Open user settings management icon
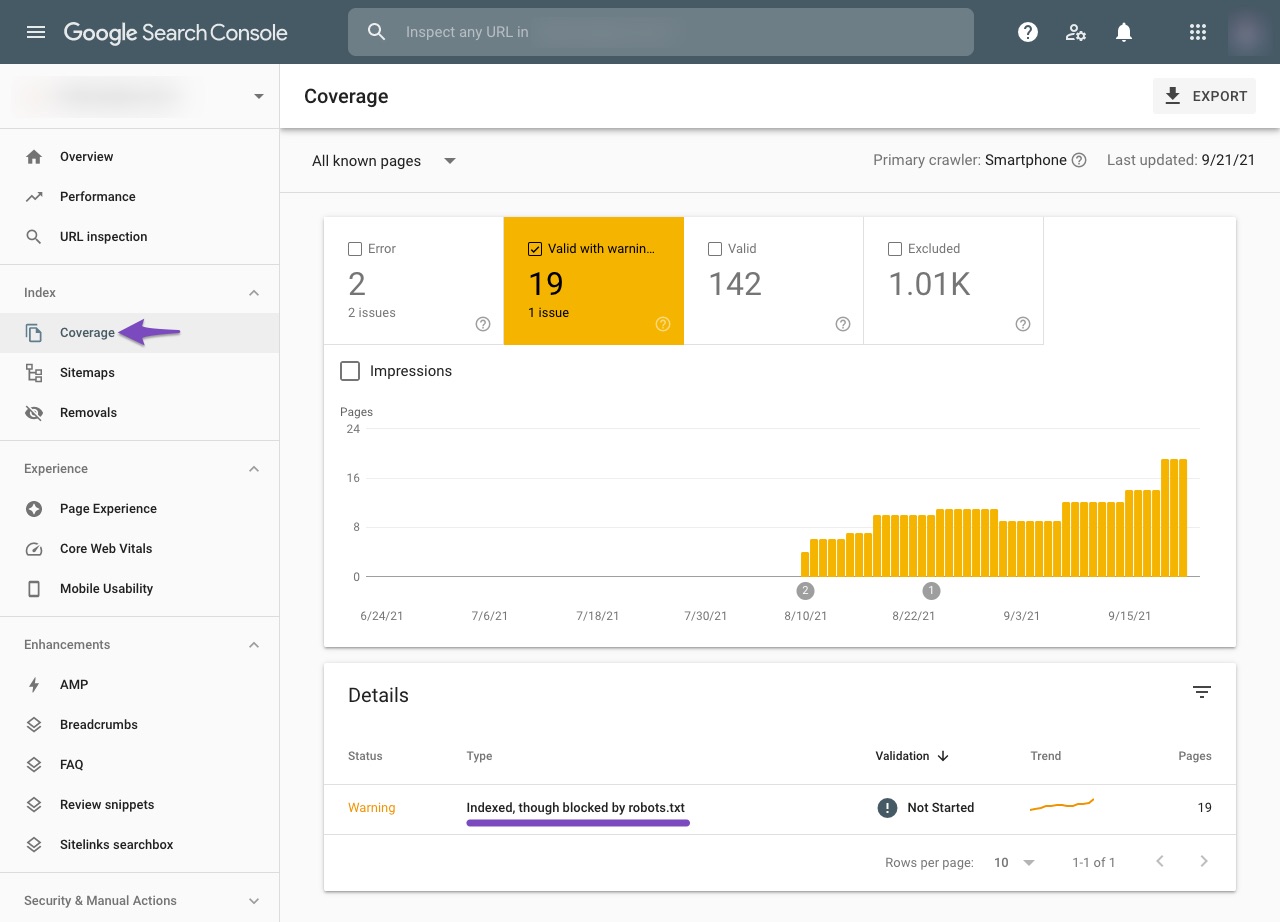The height and width of the screenshot is (922, 1280). pos(1076,32)
